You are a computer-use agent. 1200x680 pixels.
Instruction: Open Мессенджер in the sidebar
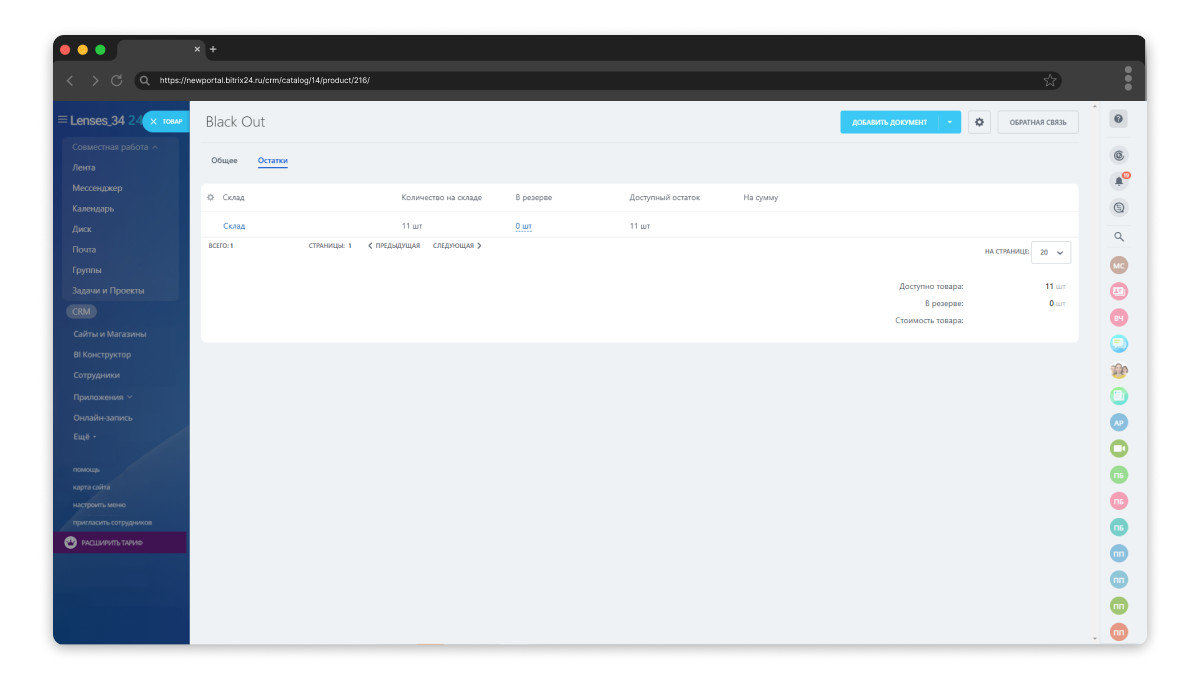click(97, 188)
